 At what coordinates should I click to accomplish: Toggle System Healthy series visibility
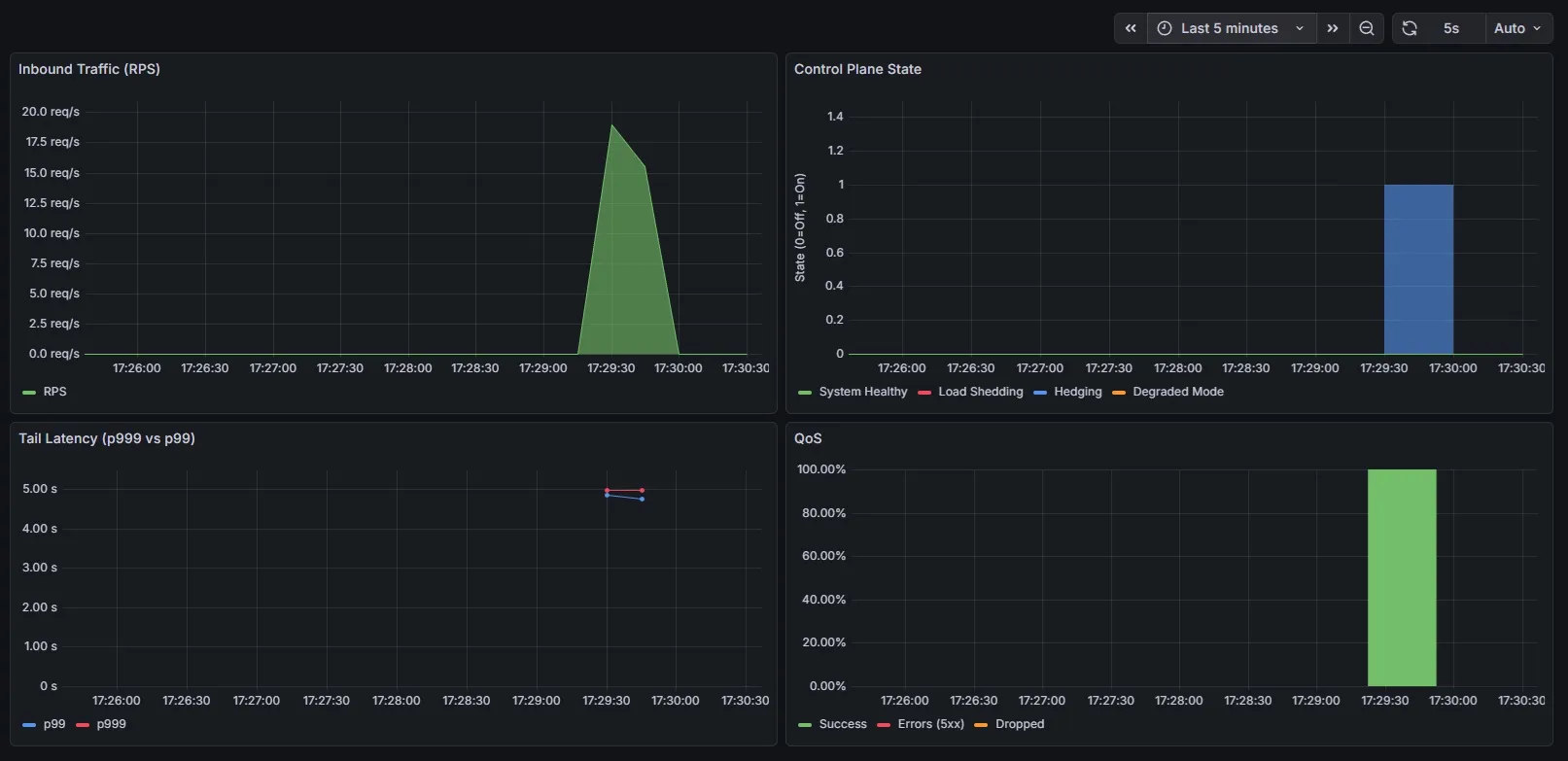coord(862,392)
